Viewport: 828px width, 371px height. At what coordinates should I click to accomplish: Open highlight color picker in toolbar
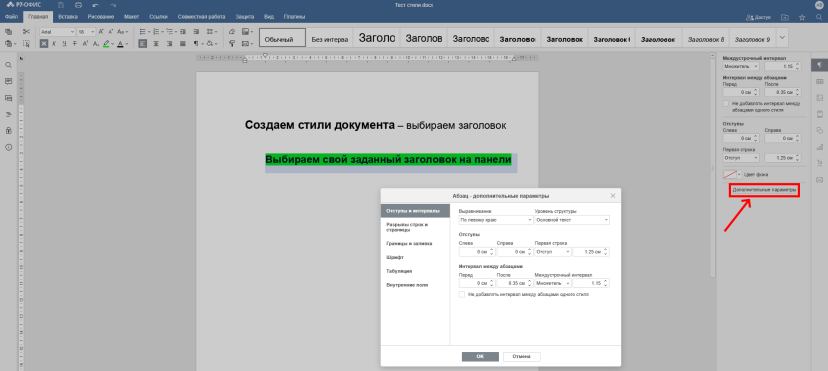[113, 43]
